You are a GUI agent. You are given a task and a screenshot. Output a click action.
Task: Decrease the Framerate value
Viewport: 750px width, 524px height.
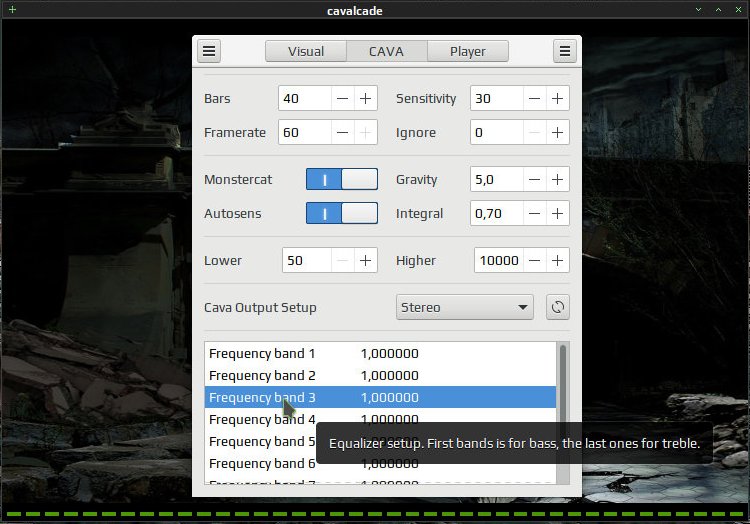pos(342,132)
